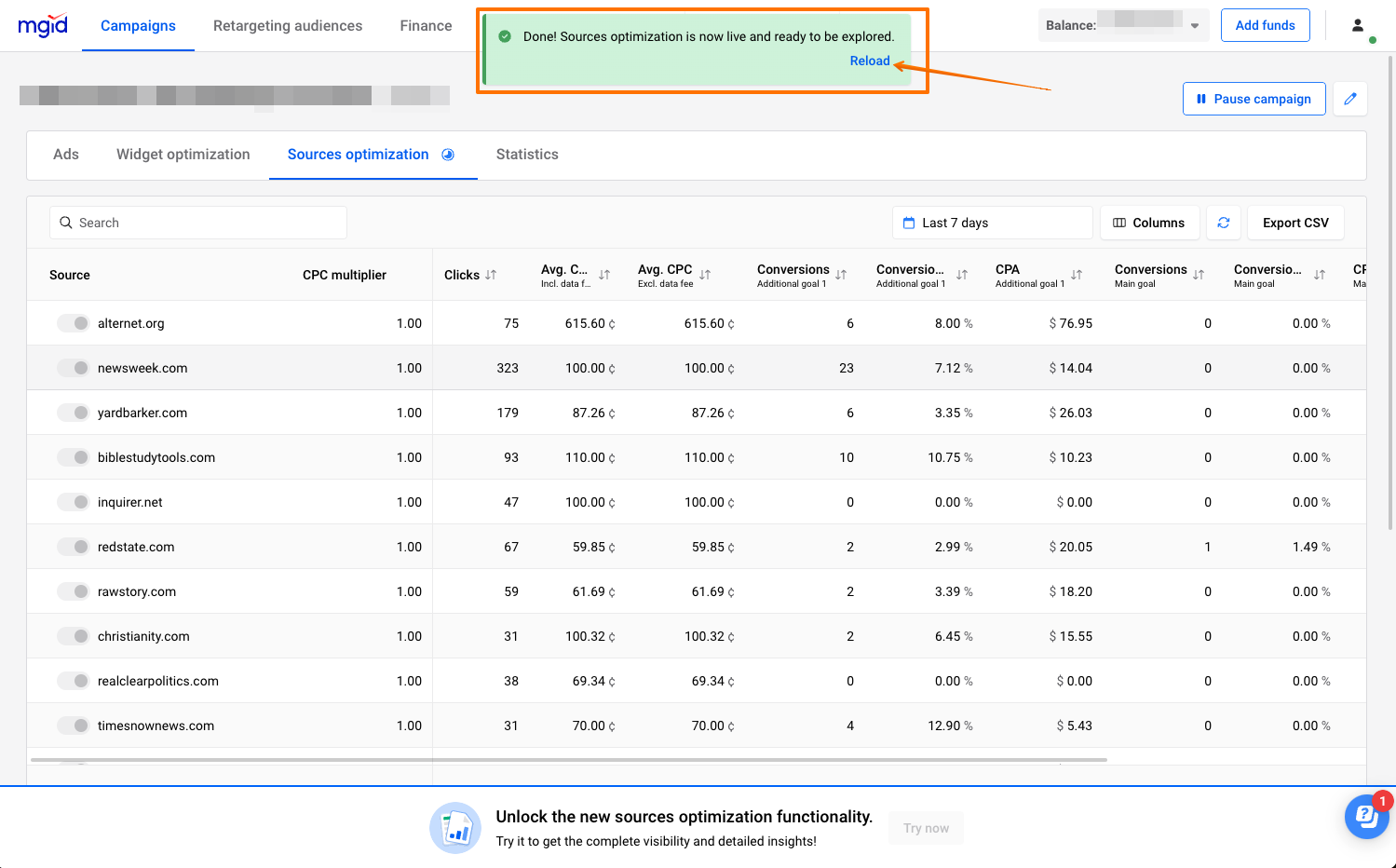
Task: Open the Last 7 days date picker
Action: coord(991,223)
